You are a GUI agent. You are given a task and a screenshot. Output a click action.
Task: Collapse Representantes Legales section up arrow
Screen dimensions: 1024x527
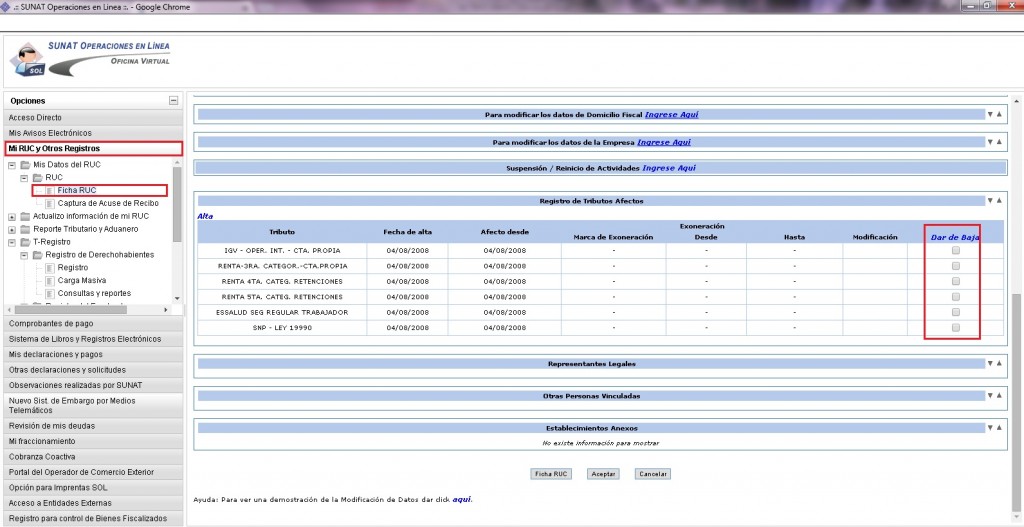point(999,364)
